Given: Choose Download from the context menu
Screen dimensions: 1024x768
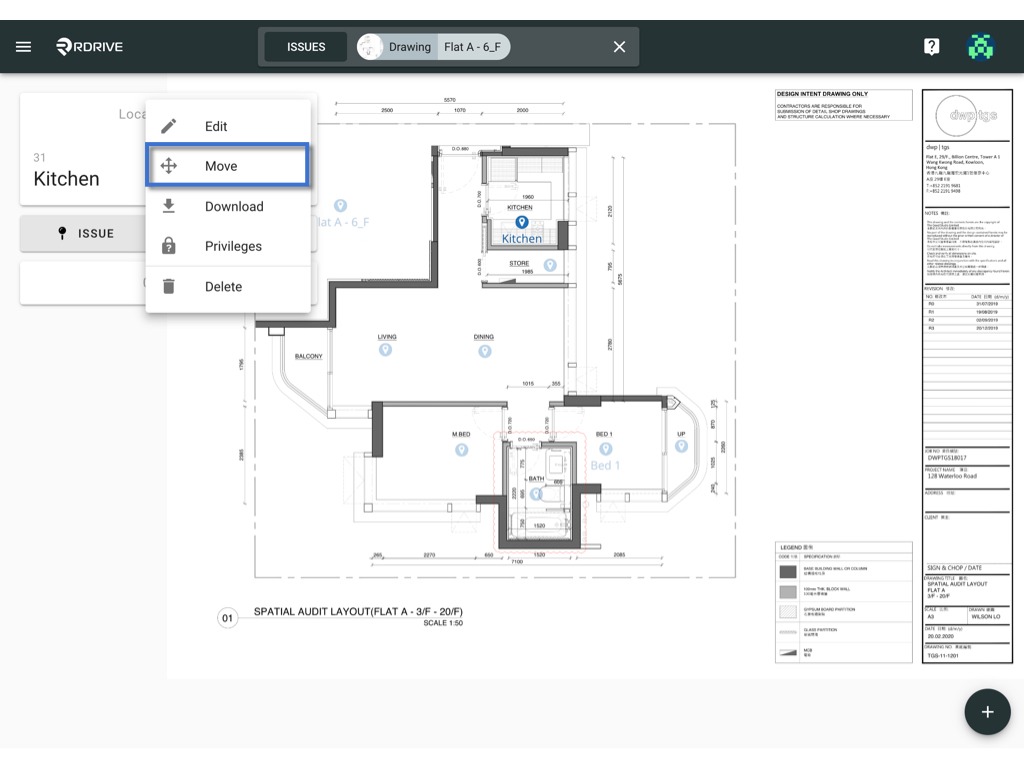Looking at the screenshot, I should [228, 206].
